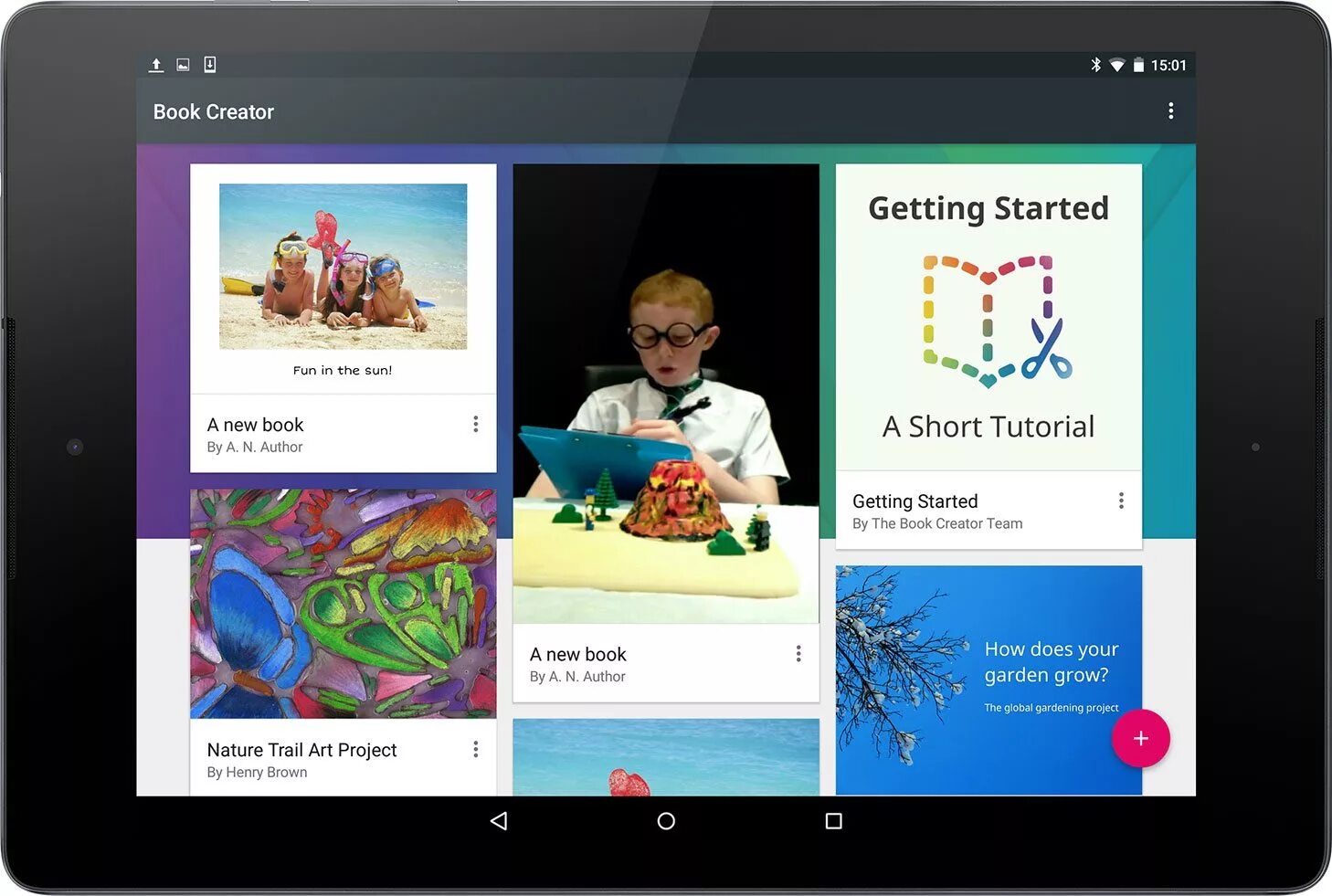Click the A Short Tutorial heading

pyautogui.click(x=988, y=427)
